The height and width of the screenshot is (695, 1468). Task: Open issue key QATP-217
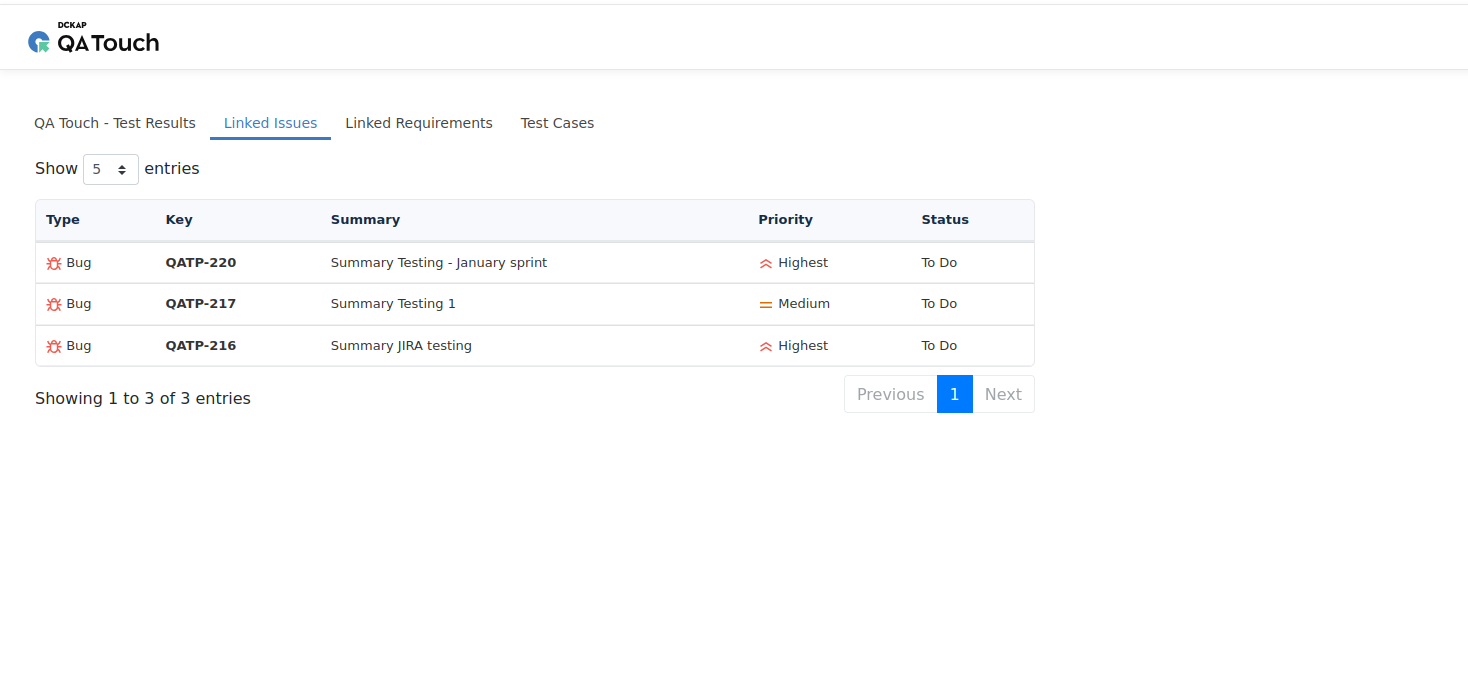tap(201, 304)
